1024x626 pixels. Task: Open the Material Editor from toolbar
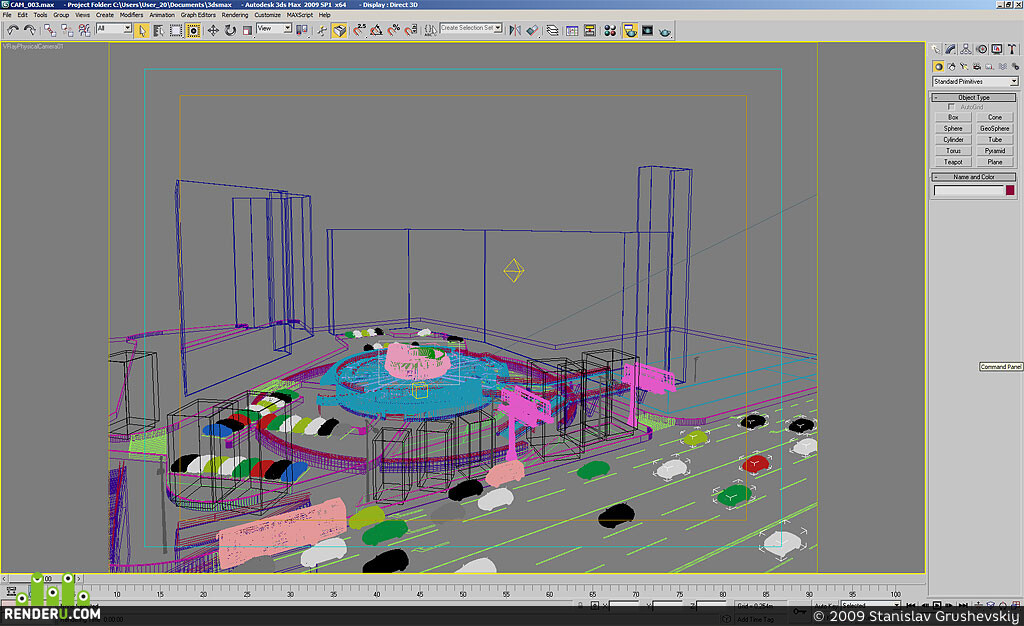[610, 31]
